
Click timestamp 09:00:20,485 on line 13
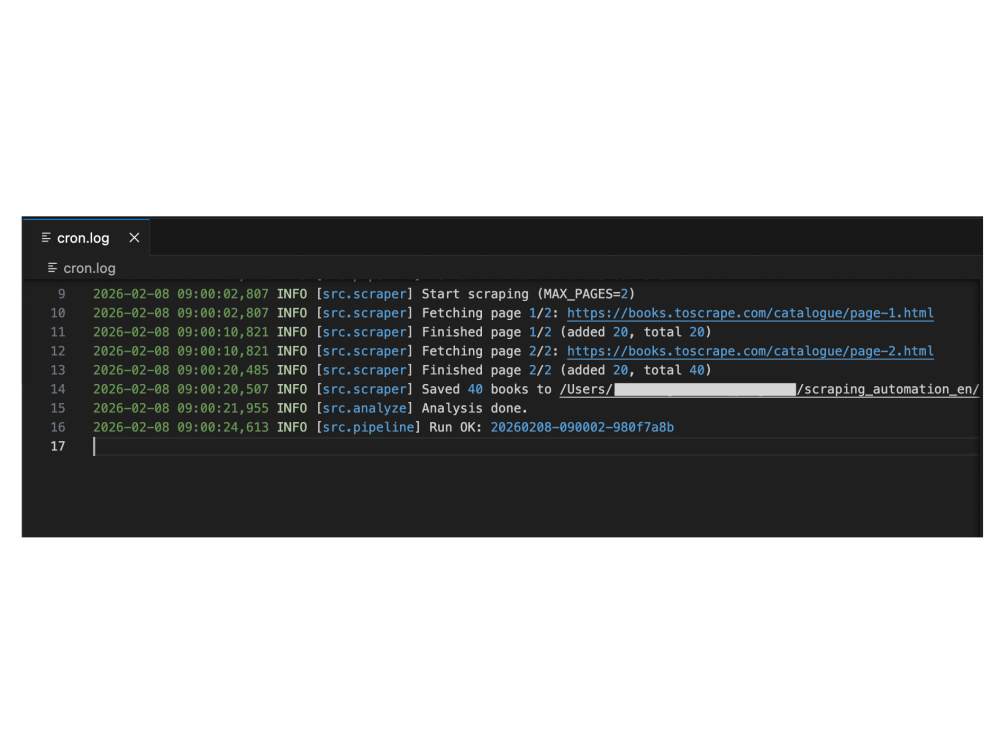pos(223,370)
